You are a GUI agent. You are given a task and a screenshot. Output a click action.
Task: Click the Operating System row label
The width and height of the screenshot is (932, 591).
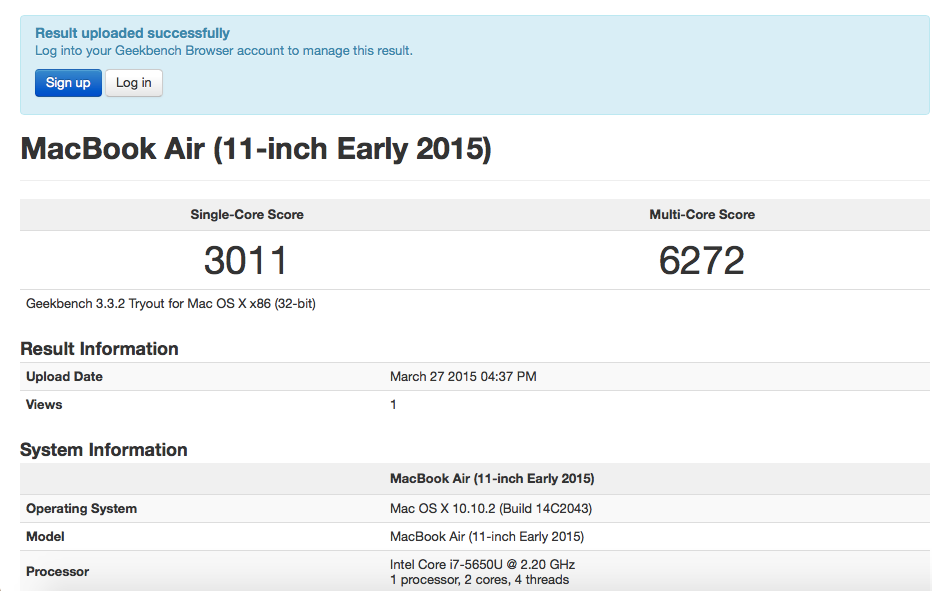pyautogui.click(x=81, y=508)
